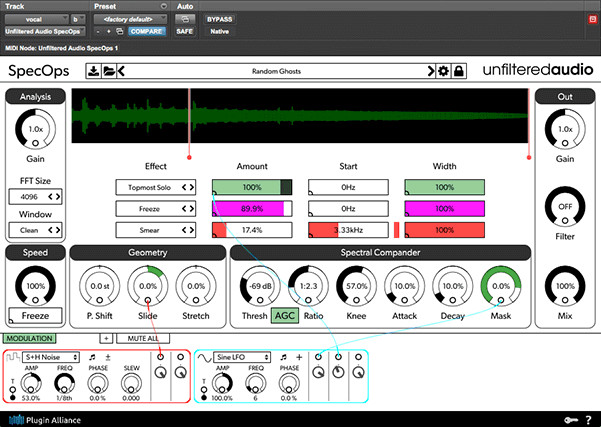Click the Mask knob in Spectral Compander
Screen dimensions: 601x427
[x=501, y=286]
